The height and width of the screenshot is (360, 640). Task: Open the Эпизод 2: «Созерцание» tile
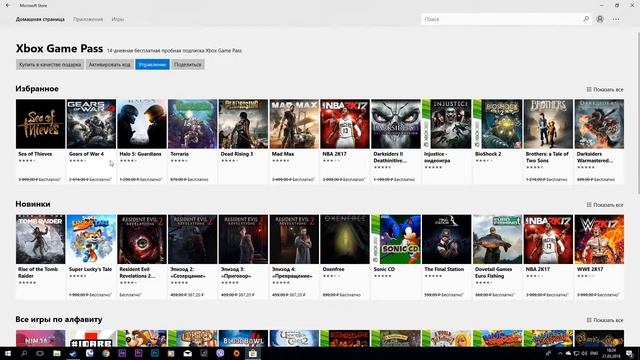click(x=193, y=257)
